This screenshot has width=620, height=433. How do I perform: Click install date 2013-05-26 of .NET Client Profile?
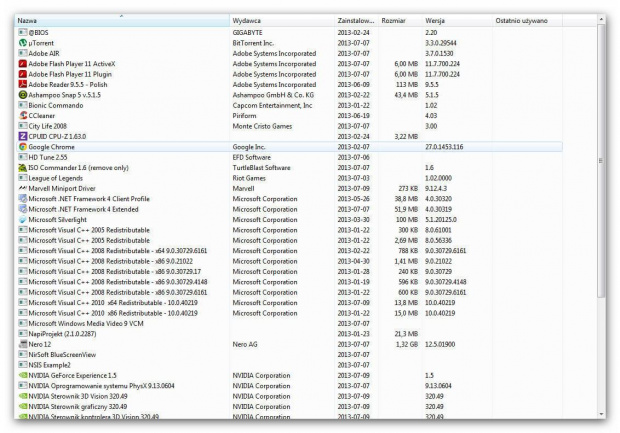coord(353,199)
